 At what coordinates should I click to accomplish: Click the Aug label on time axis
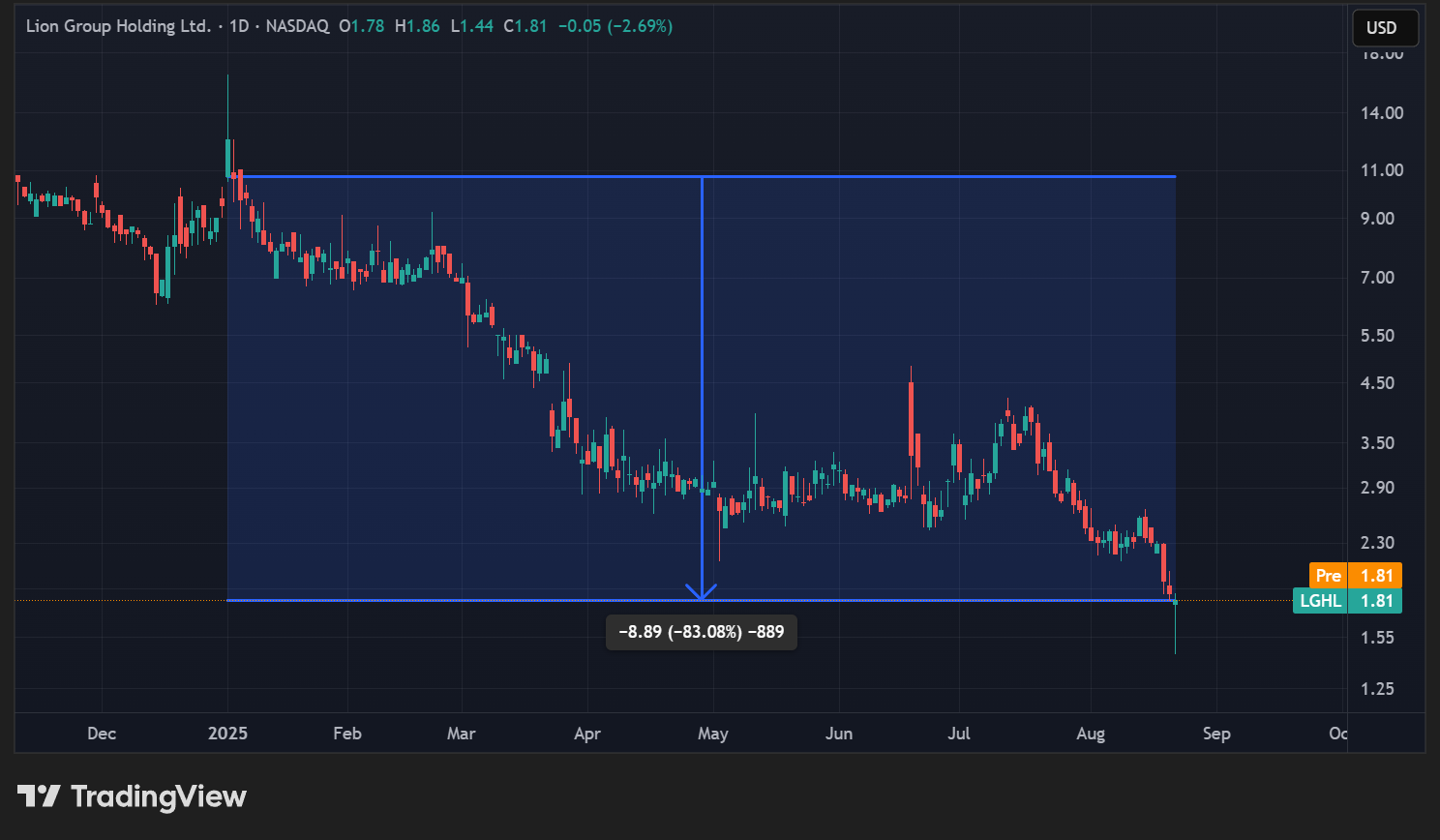pyautogui.click(x=1091, y=734)
